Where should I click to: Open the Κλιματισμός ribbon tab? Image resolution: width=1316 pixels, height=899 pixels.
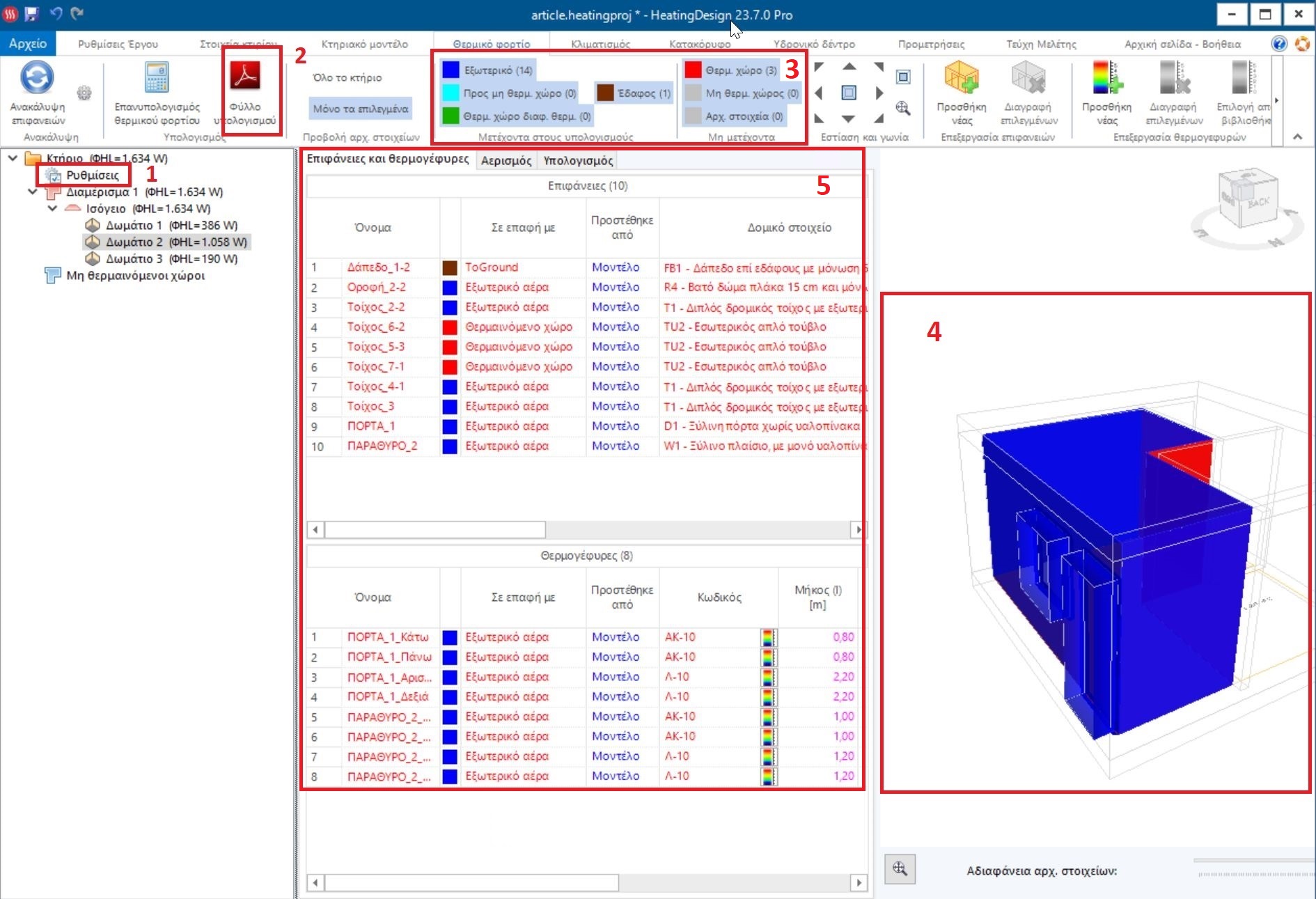pyautogui.click(x=600, y=43)
